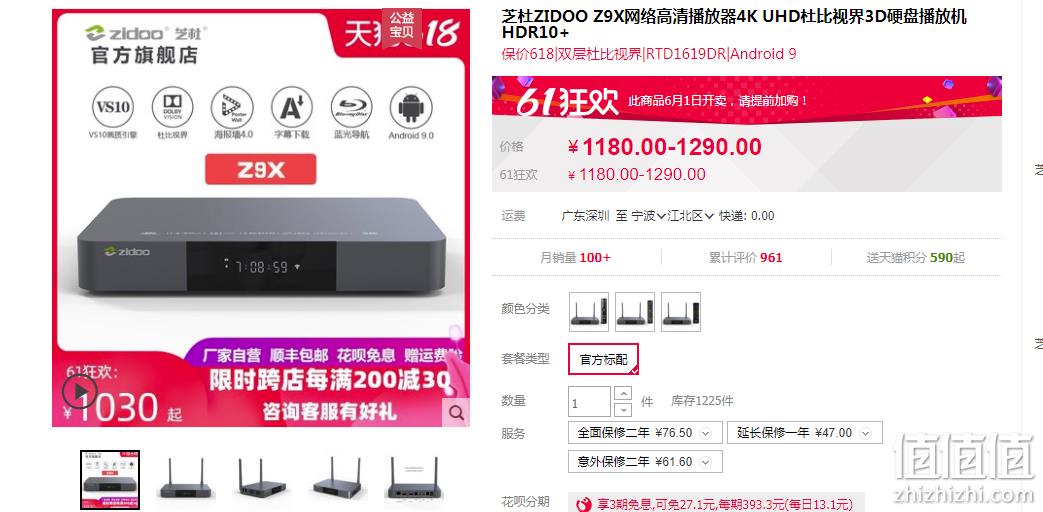This screenshot has height=512, width=1043.
Task: Click the magnifier zoom icon on product image
Action: [x=456, y=412]
